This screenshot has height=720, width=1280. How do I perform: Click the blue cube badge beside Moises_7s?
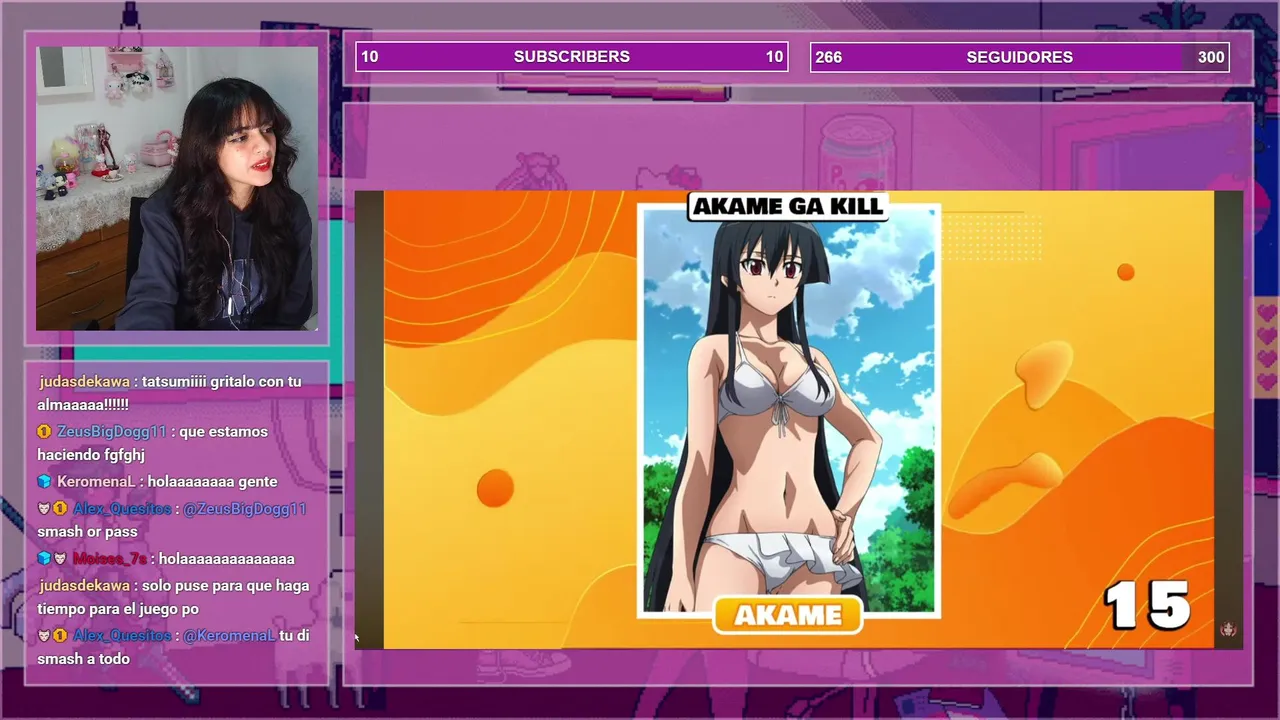click(44, 559)
